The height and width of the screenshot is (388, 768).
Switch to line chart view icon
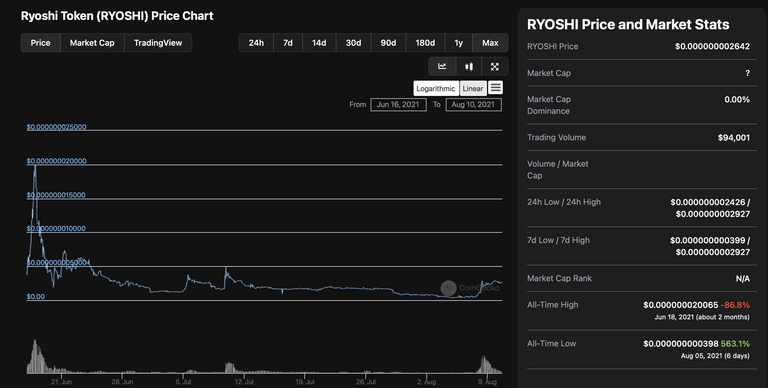(x=442, y=67)
